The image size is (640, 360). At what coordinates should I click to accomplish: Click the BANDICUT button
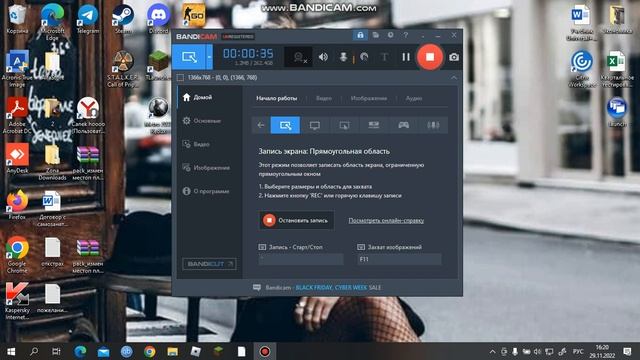click(x=209, y=264)
